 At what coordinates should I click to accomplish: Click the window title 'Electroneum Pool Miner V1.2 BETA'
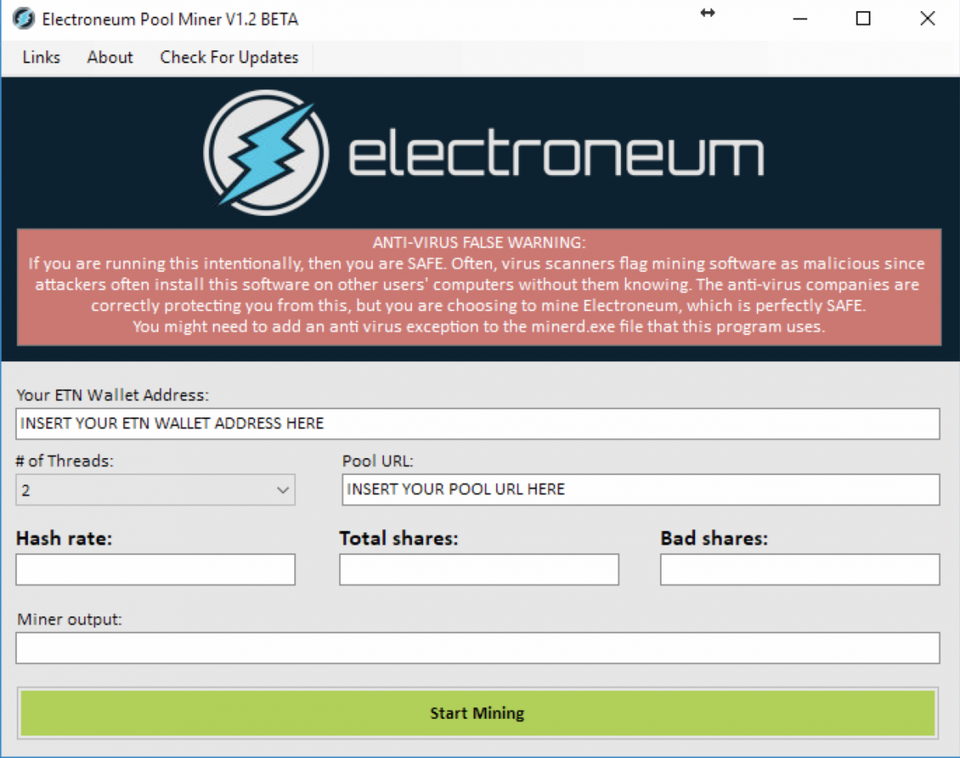(170, 20)
